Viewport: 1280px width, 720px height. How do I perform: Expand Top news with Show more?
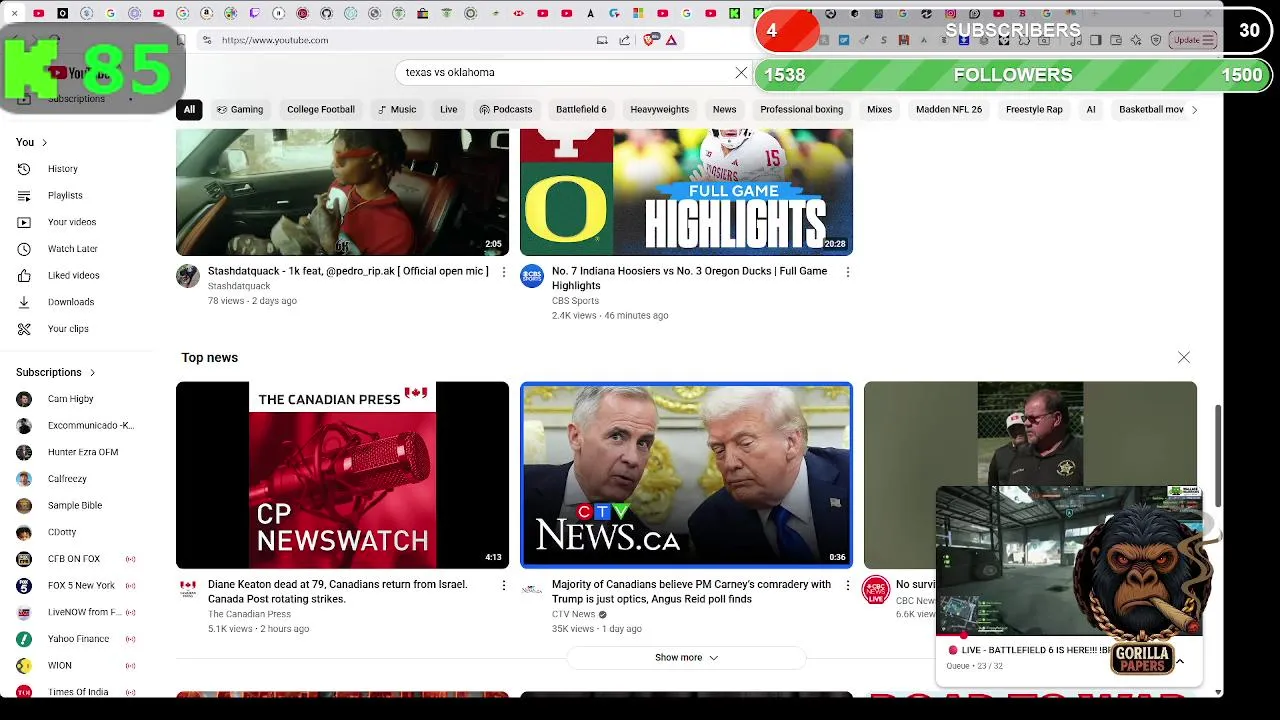click(x=686, y=657)
